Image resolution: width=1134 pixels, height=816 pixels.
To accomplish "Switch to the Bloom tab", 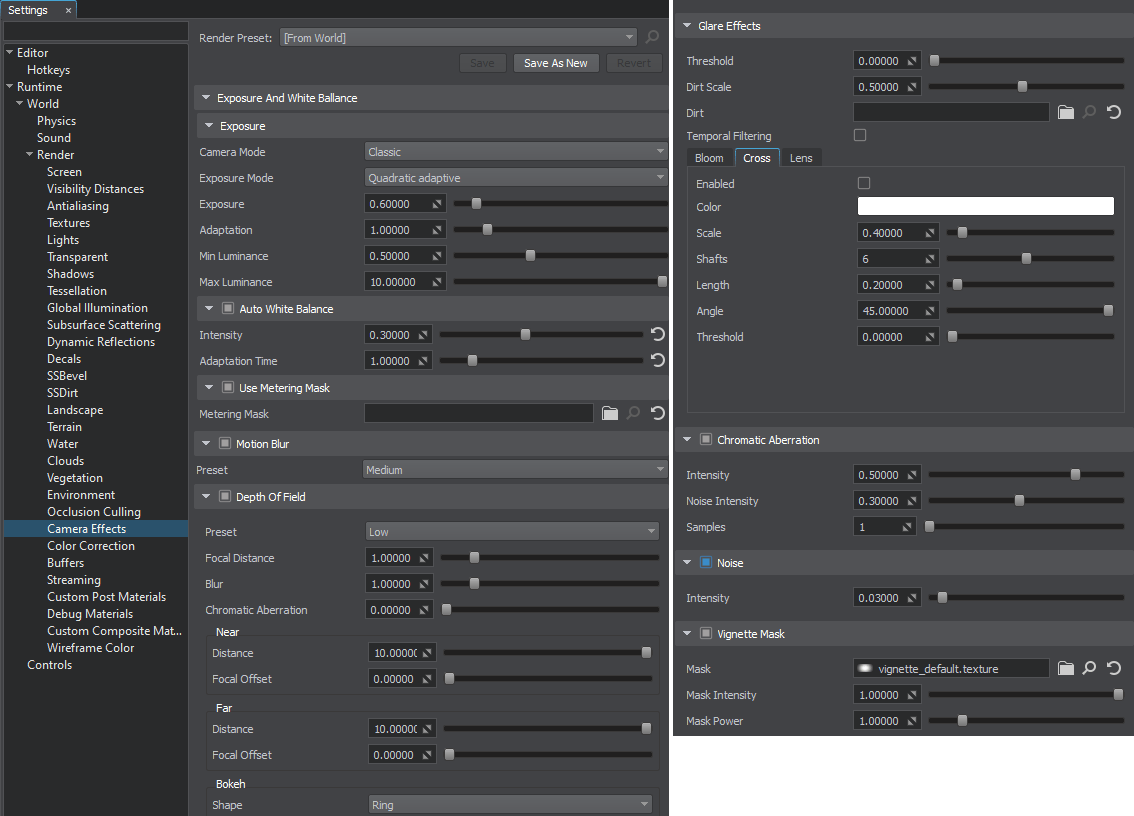I will 709,158.
